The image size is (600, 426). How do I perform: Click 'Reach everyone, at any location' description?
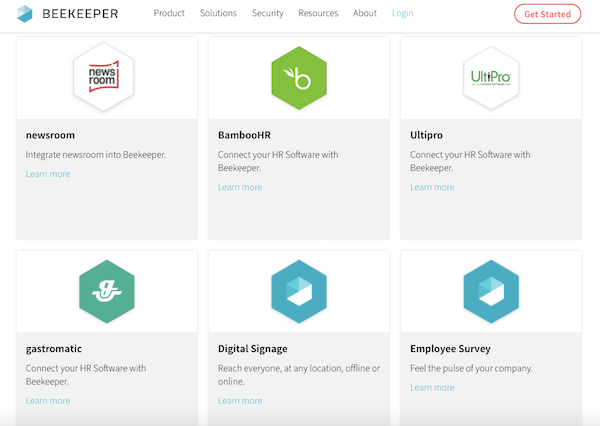[299, 375]
